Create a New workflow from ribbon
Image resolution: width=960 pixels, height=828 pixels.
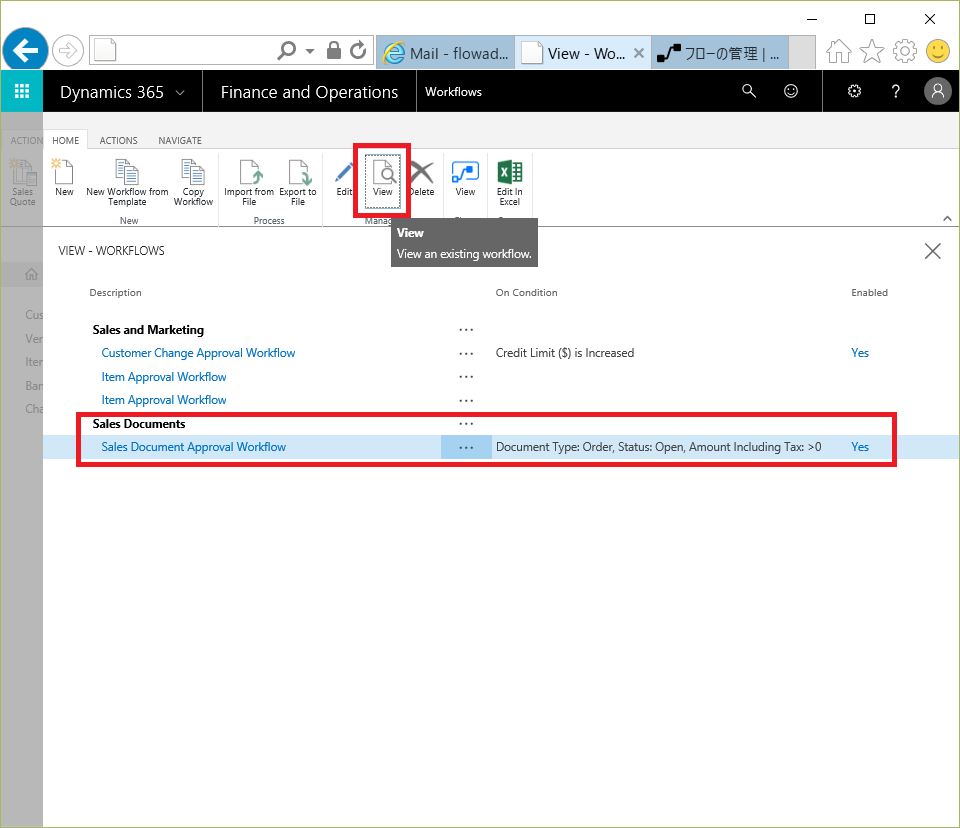pyautogui.click(x=64, y=178)
